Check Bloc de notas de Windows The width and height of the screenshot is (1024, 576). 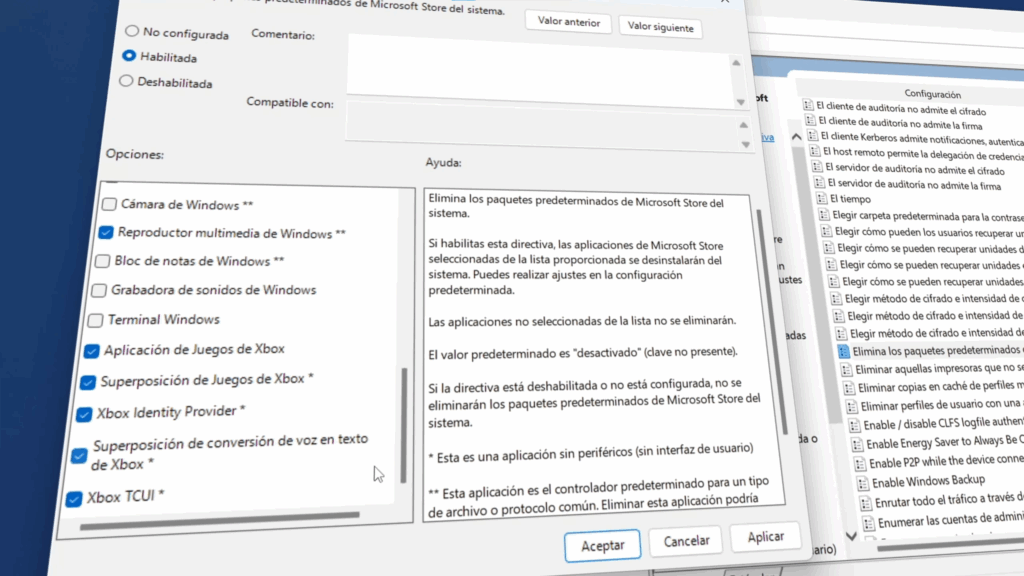(102, 261)
